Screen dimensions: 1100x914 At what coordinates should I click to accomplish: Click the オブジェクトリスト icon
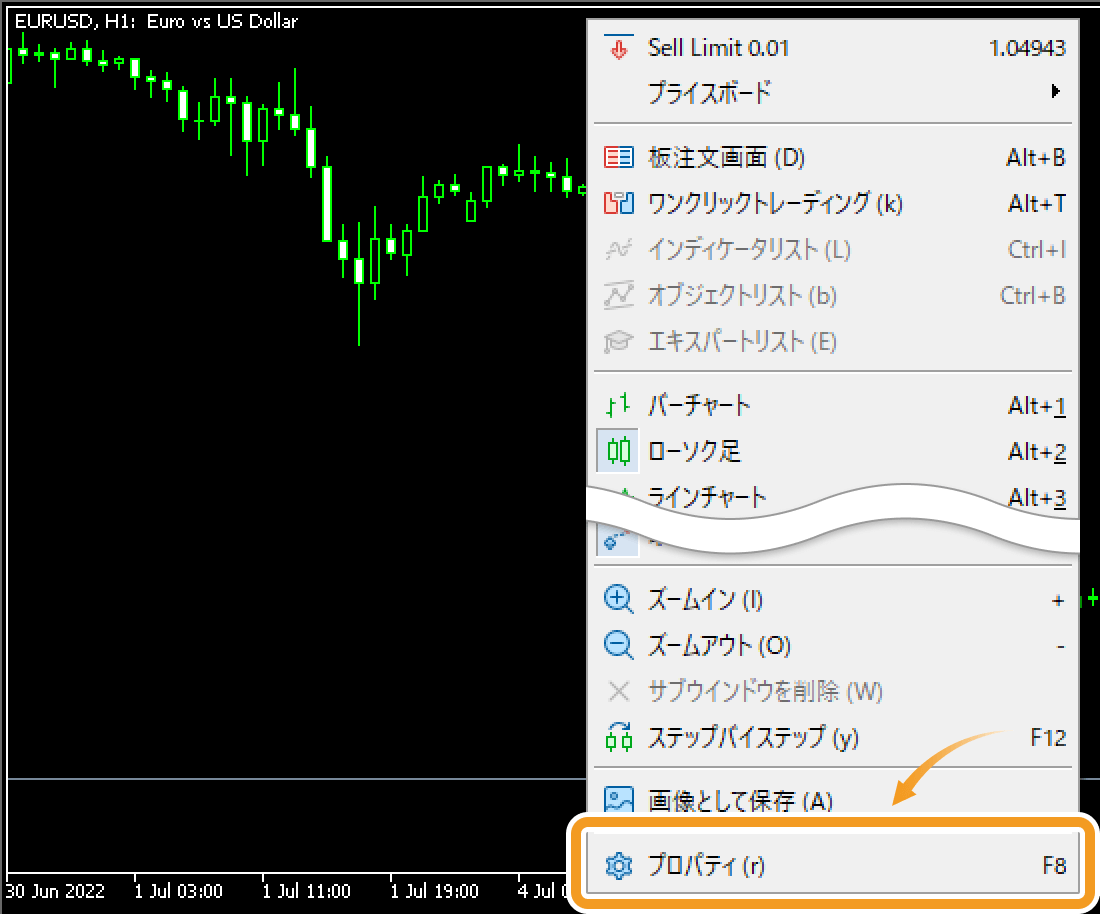click(x=619, y=295)
